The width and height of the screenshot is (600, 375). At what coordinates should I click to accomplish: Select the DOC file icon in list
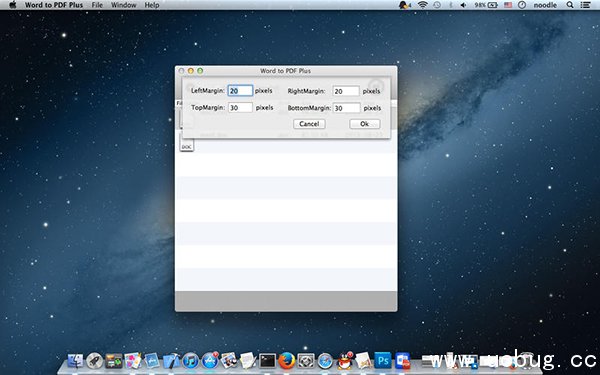click(x=187, y=144)
